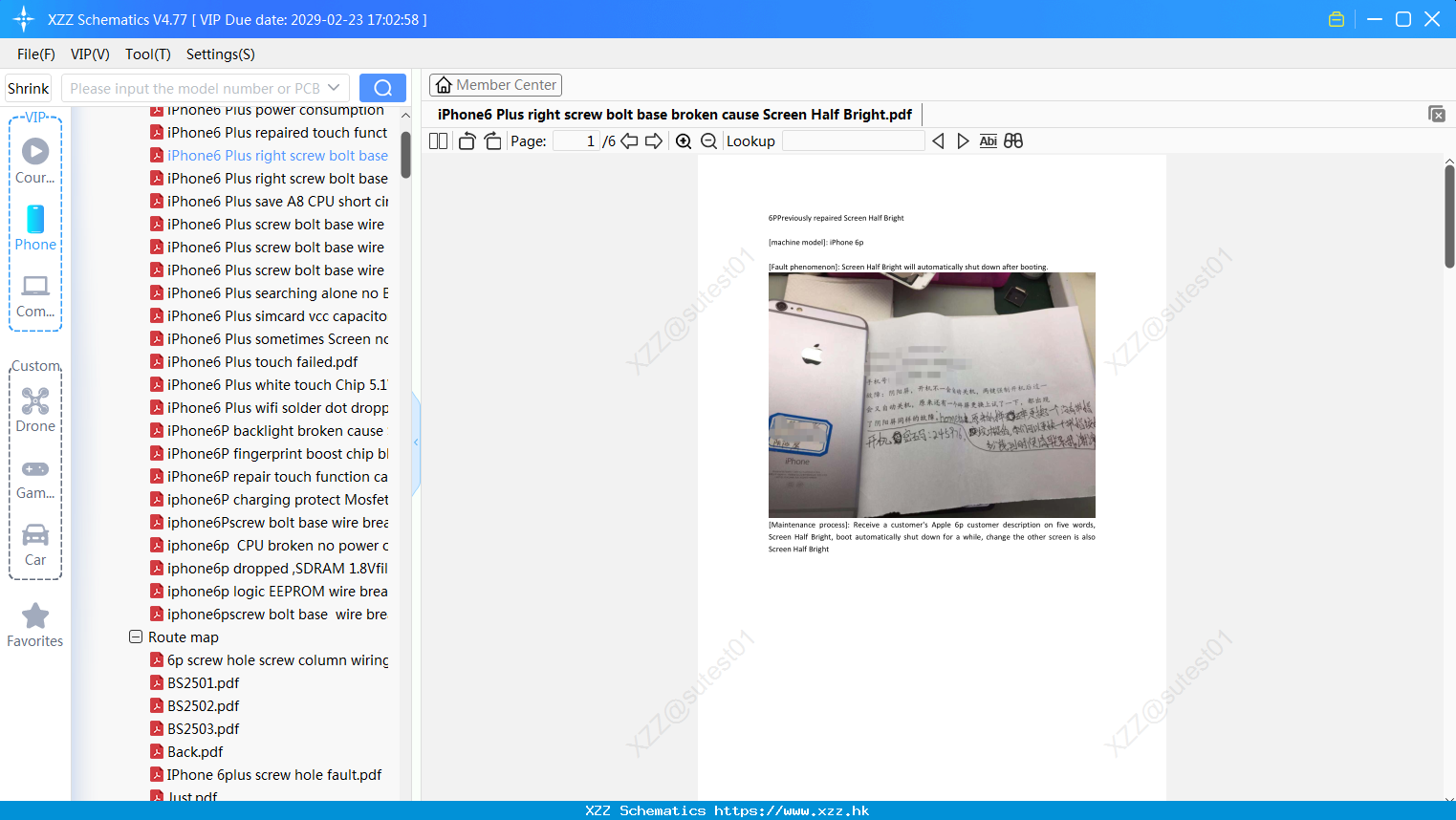Open iPhone6 Plus simcard vcc capacito file
The image size is (1456, 820).
coord(270,316)
